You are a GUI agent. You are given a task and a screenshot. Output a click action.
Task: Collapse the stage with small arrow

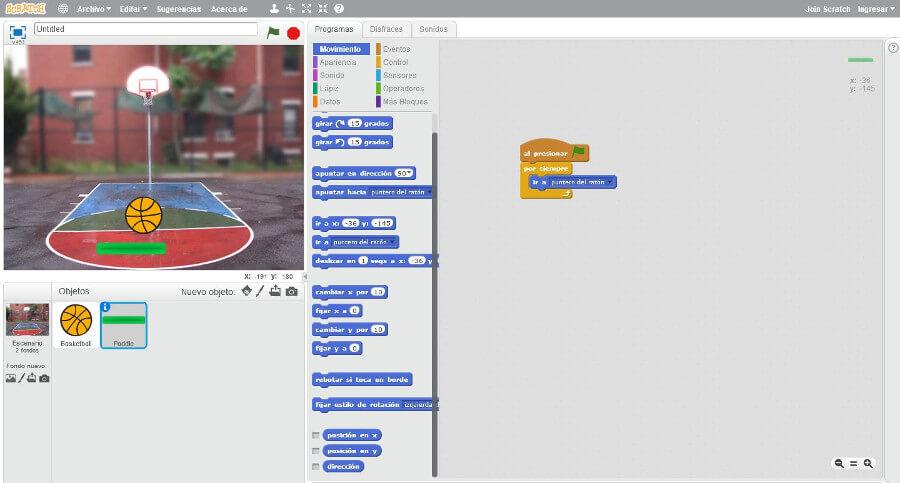pos(305,276)
